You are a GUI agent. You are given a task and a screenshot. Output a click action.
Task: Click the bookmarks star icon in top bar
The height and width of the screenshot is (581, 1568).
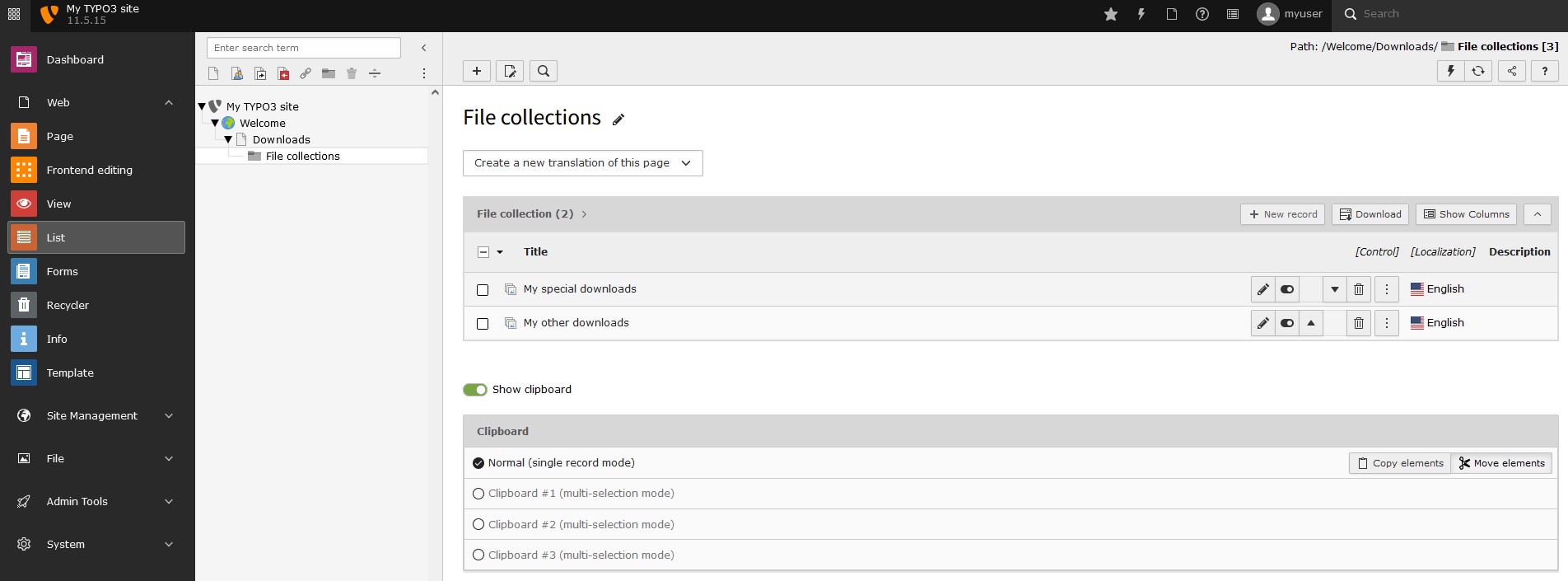tap(1110, 14)
